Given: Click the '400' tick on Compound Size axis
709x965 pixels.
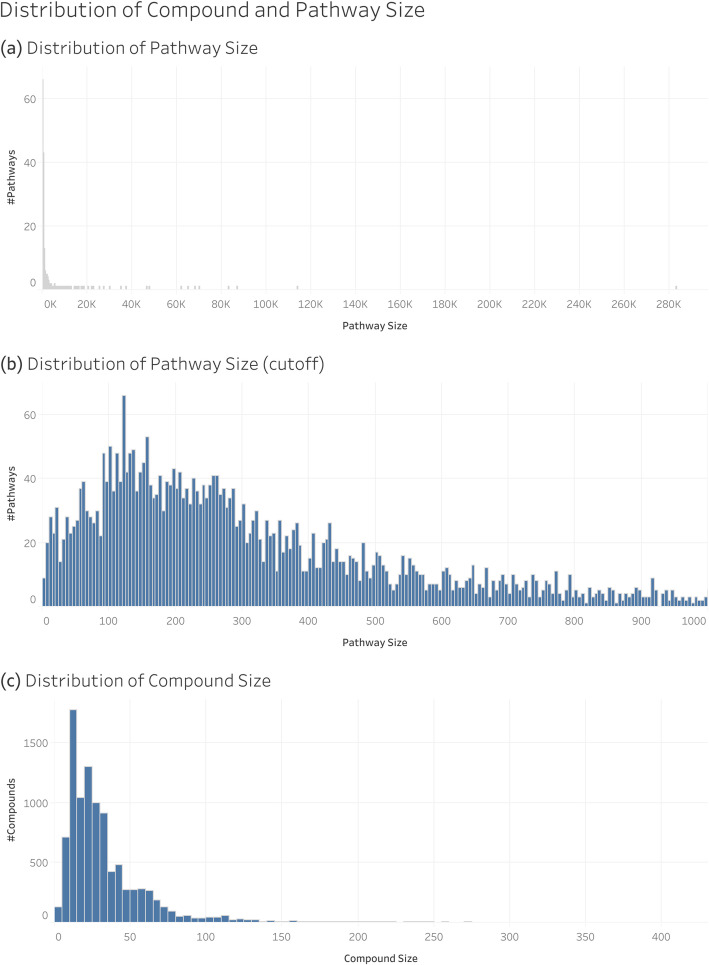Looking at the screenshot, I should (661, 937).
